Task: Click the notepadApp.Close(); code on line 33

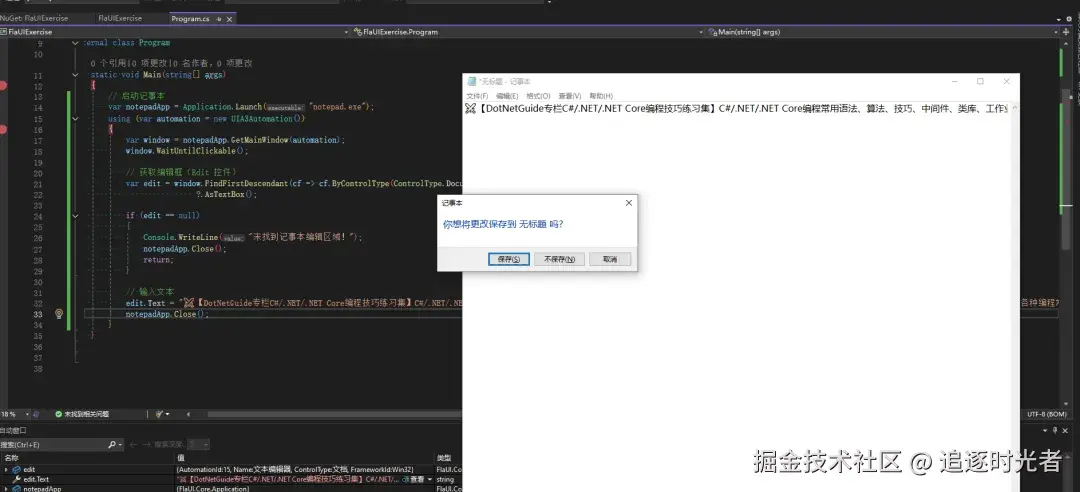Action: point(167,314)
